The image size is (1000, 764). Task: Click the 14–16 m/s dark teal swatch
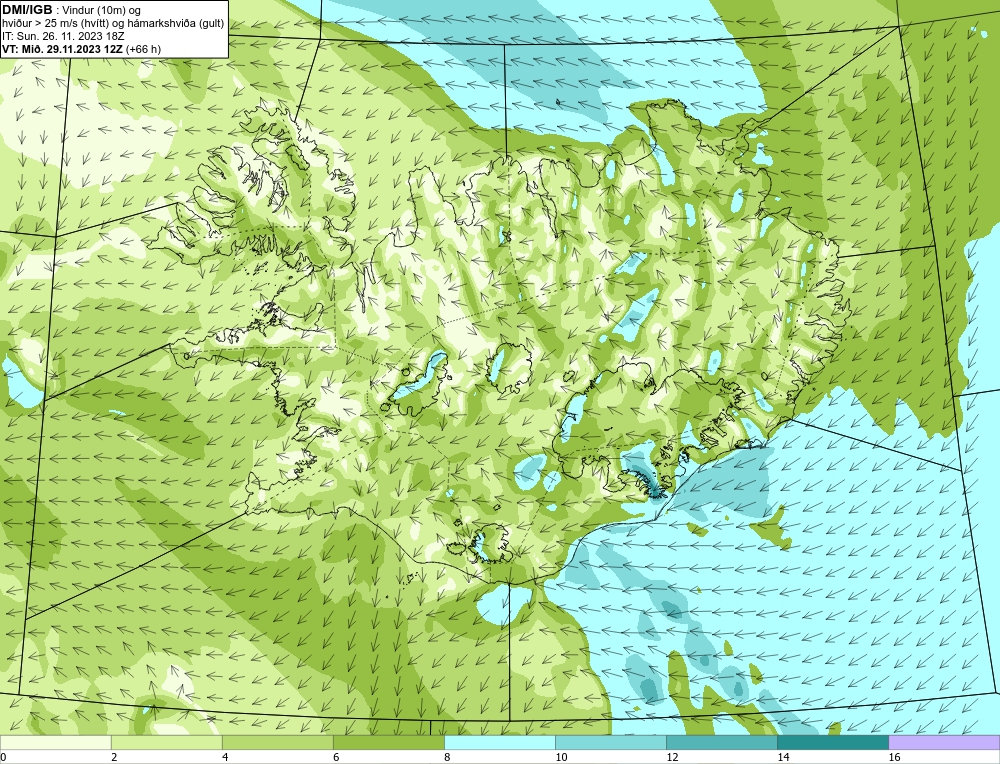(832, 742)
